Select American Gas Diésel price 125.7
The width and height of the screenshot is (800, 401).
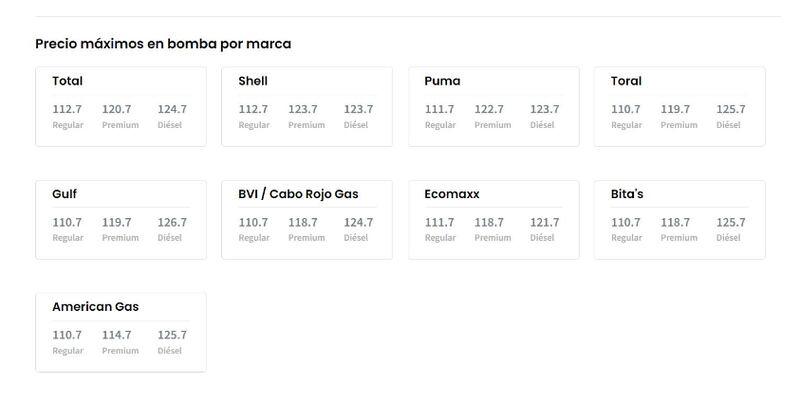pyautogui.click(x=172, y=335)
